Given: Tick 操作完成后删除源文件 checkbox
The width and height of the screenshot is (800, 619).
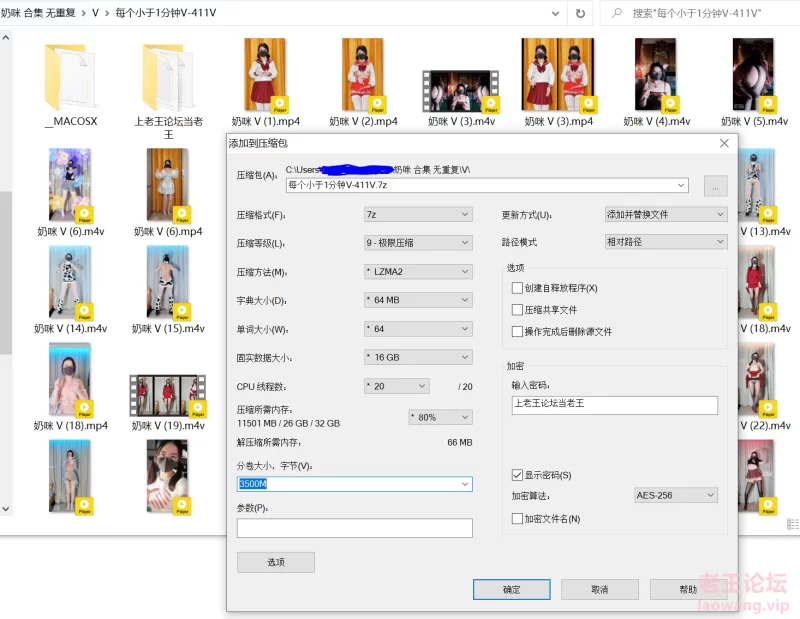Looking at the screenshot, I should [x=517, y=332].
